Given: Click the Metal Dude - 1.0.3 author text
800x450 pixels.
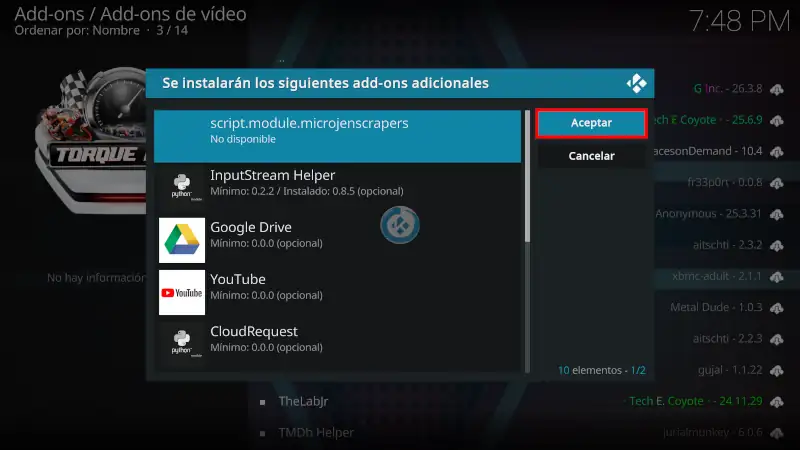Looking at the screenshot, I should point(716,307).
